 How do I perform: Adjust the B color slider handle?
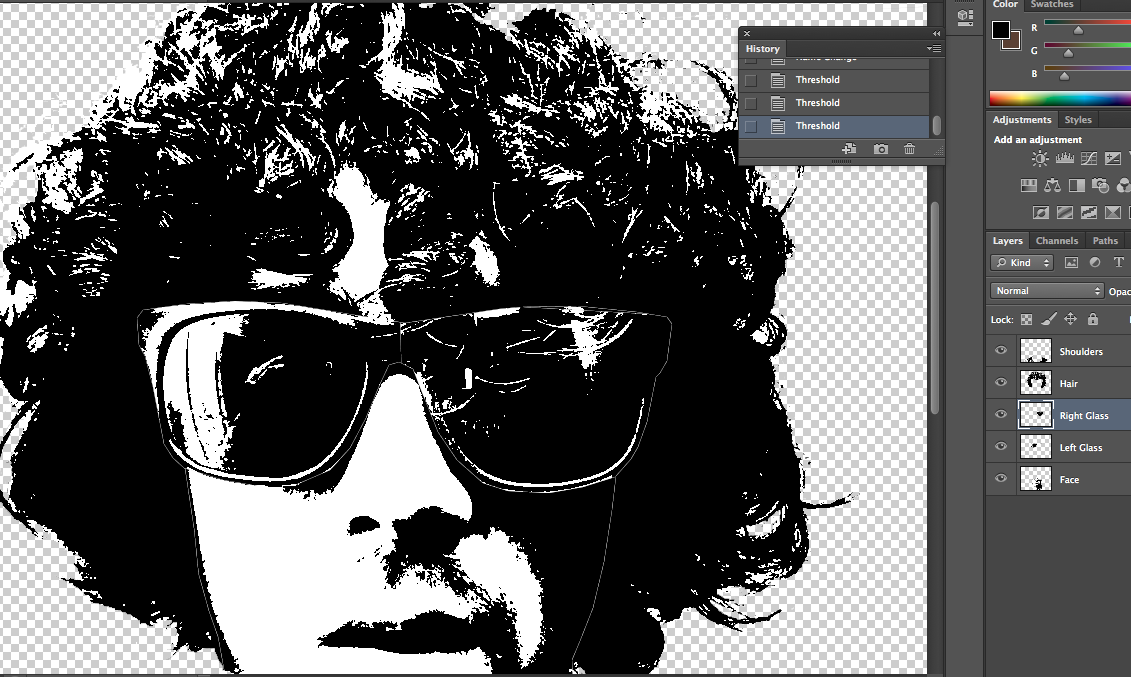pos(1064,76)
